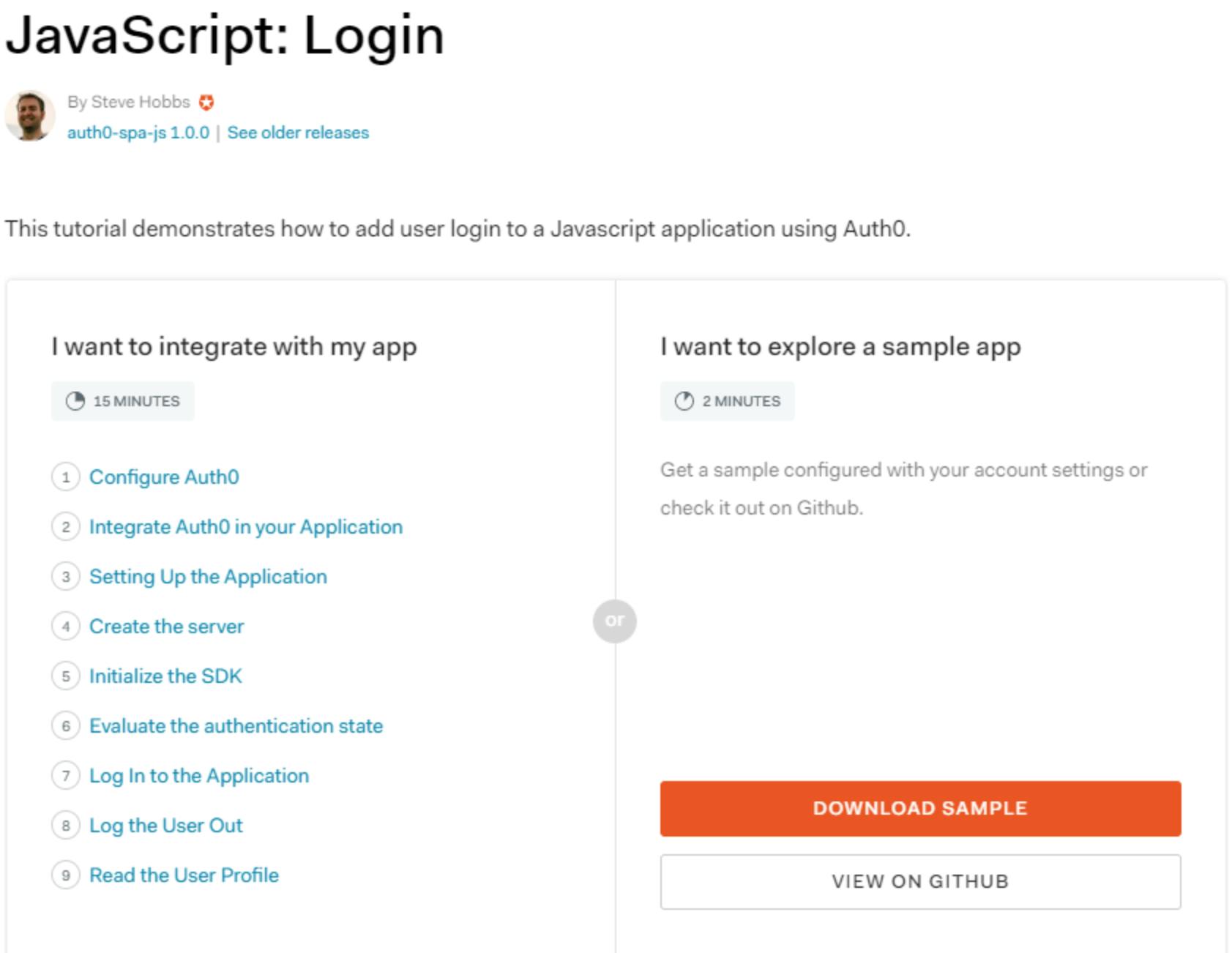Image resolution: width=1232 pixels, height=953 pixels.
Task: Click the View on GitHub button
Action: [x=920, y=881]
